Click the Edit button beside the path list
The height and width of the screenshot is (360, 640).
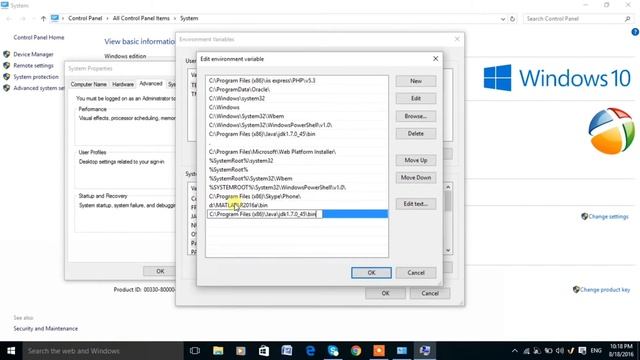click(416, 98)
